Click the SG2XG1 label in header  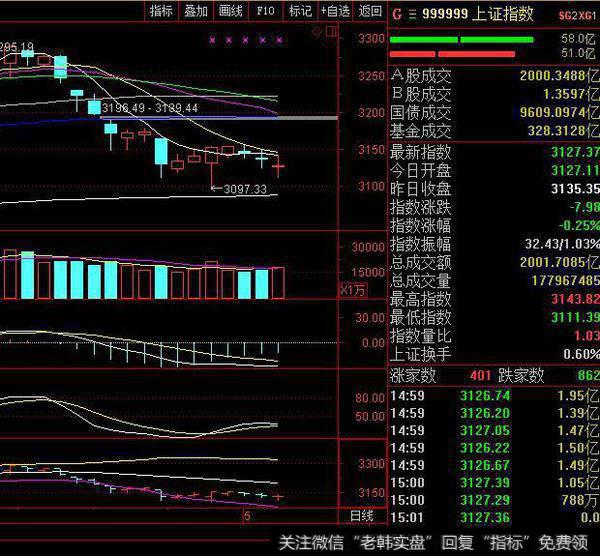[x=578, y=14]
